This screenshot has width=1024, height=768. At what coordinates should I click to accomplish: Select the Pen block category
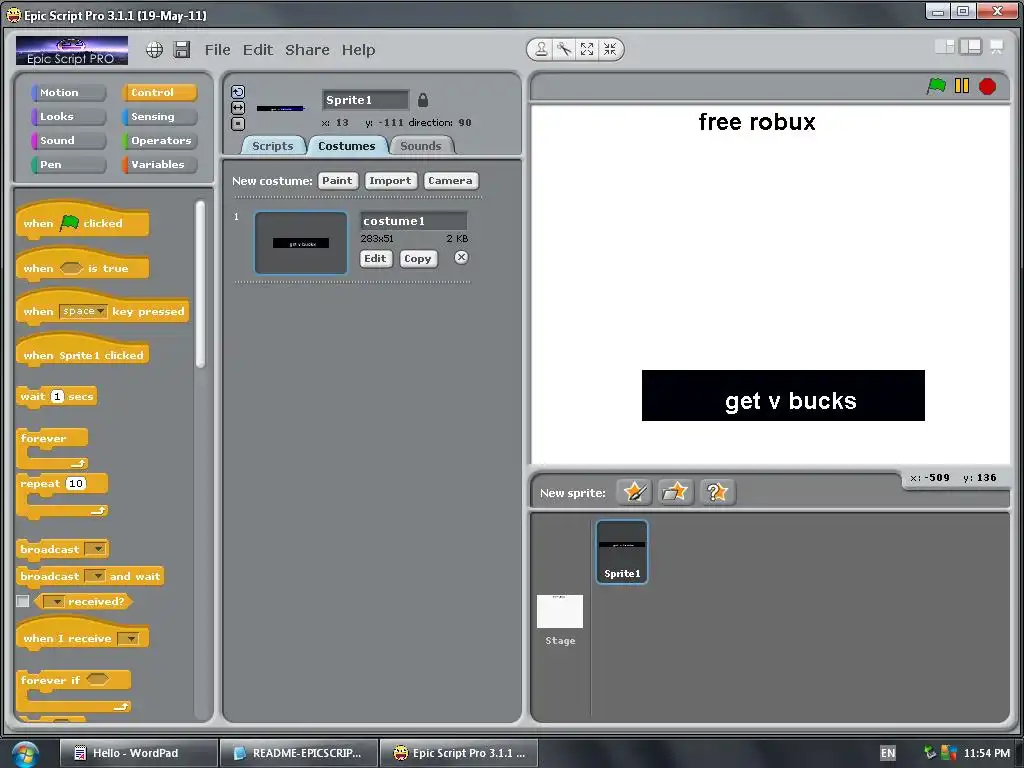coord(68,165)
